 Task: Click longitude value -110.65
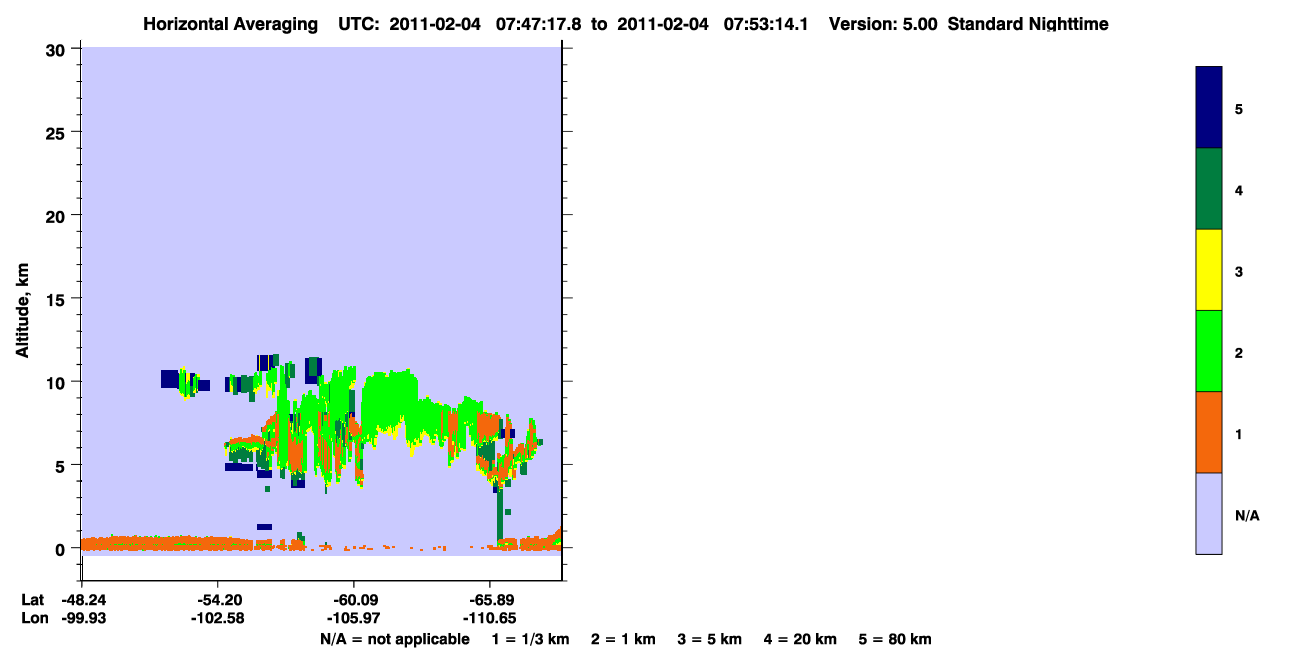pyautogui.click(x=490, y=618)
